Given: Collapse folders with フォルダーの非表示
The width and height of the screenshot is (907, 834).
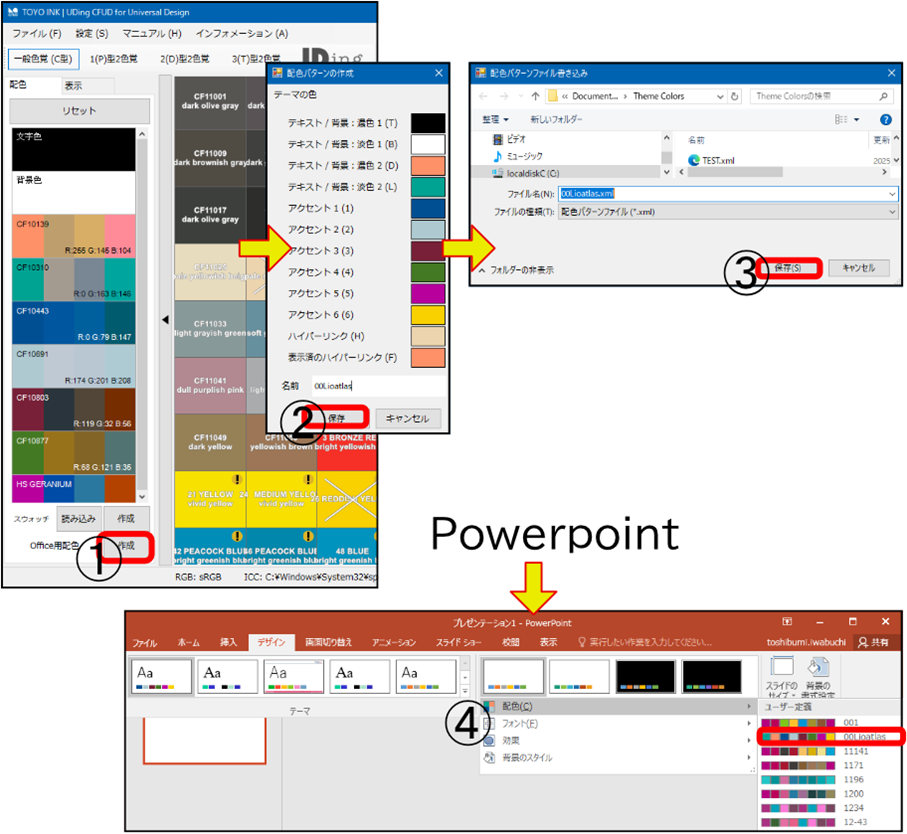Looking at the screenshot, I should pyautogui.click(x=517, y=269).
